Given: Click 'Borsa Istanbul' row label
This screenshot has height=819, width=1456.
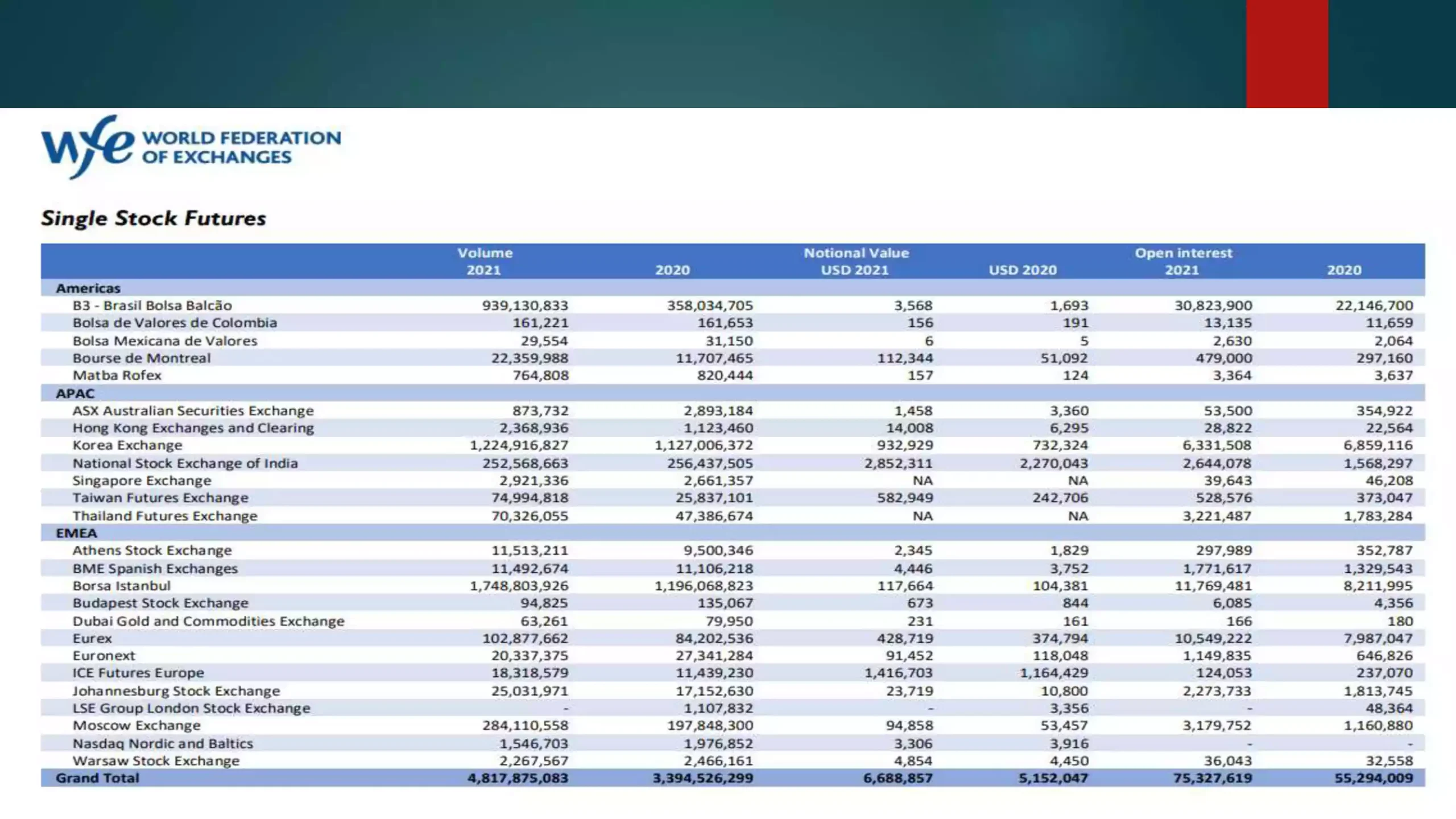Looking at the screenshot, I should 121,586.
